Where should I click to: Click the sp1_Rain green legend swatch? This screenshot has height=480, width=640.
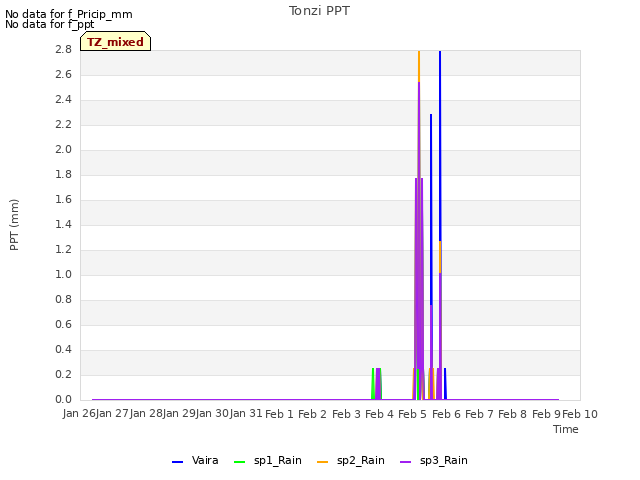coord(240,462)
